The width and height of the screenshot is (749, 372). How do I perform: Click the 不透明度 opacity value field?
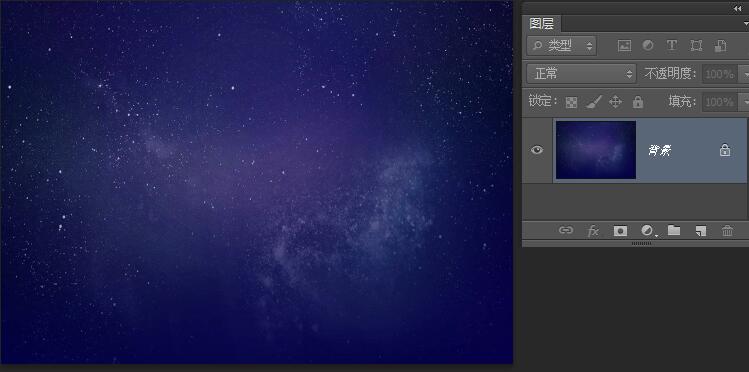point(720,74)
